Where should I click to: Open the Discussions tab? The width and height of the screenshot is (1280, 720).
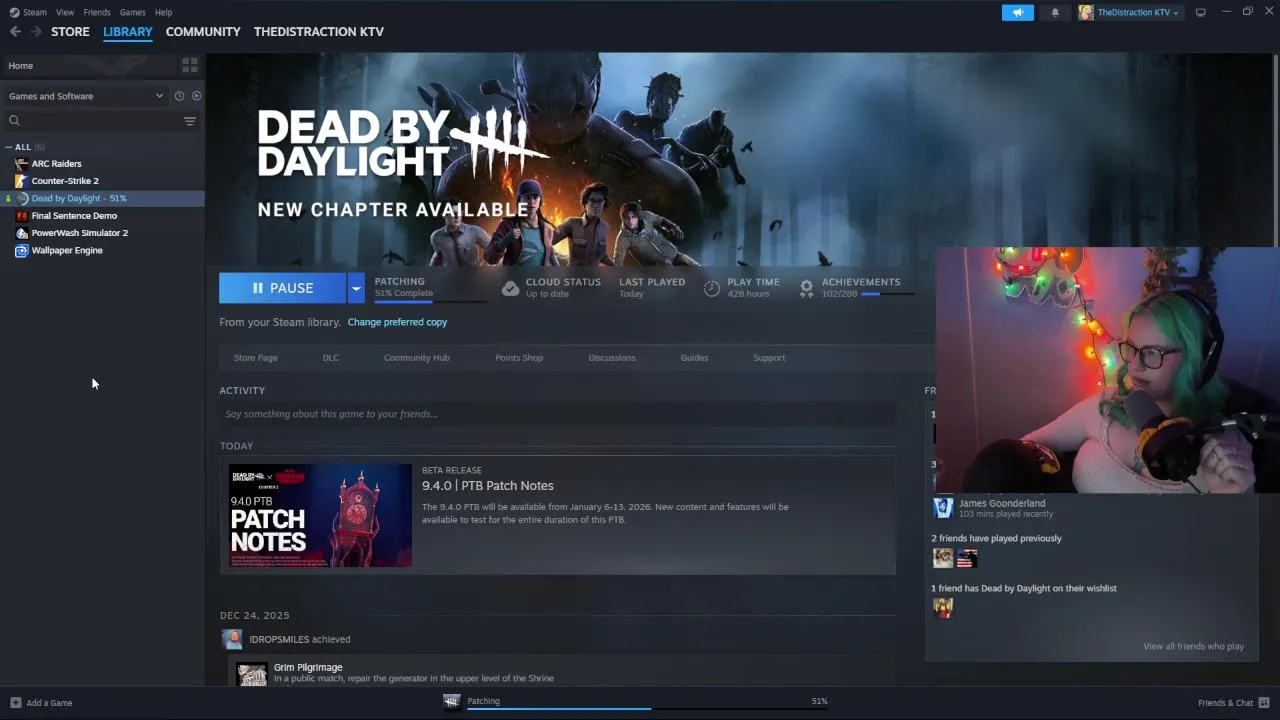click(612, 358)
